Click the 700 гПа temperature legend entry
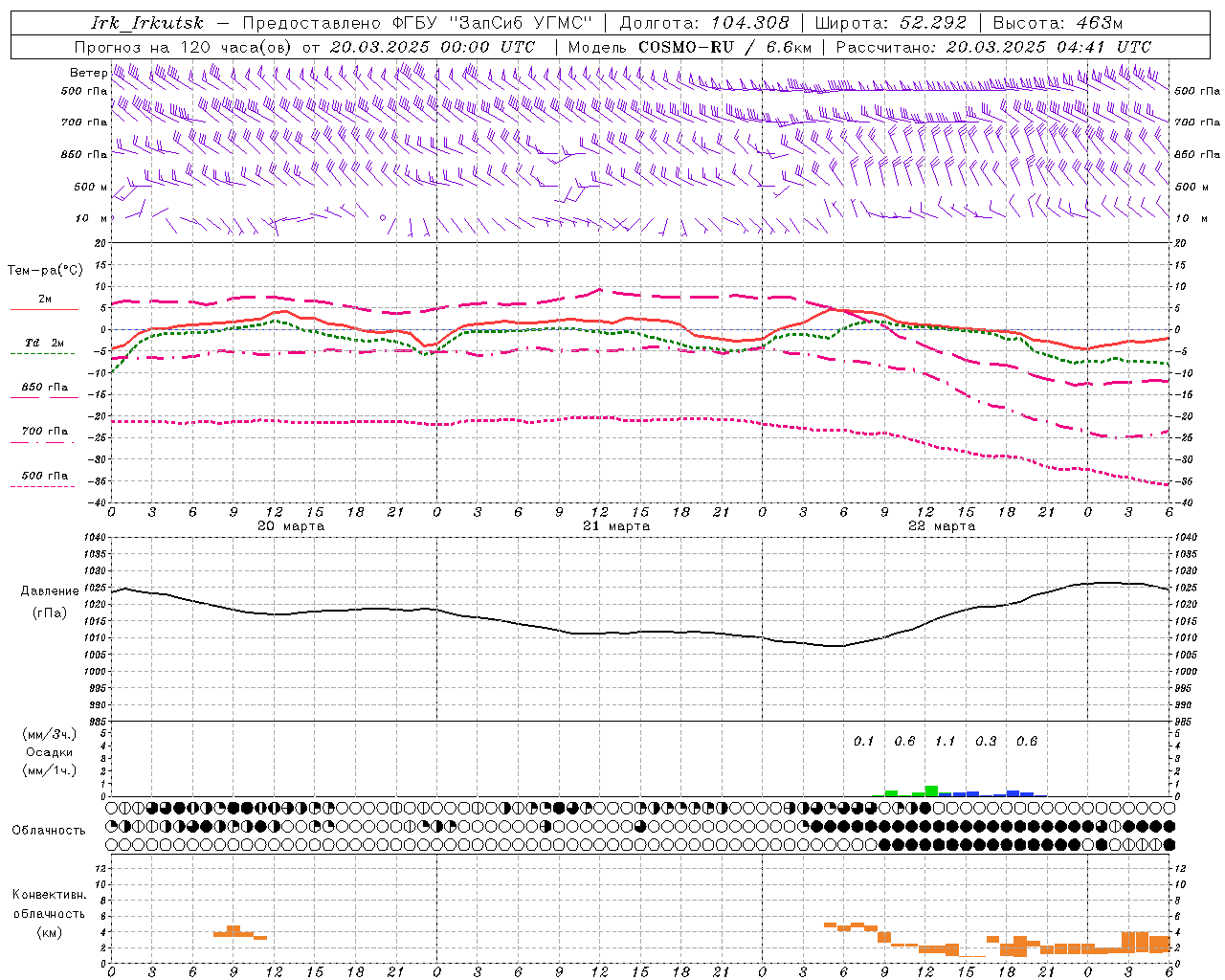The width and height of the screenshot is (1225, 980). 44,432
